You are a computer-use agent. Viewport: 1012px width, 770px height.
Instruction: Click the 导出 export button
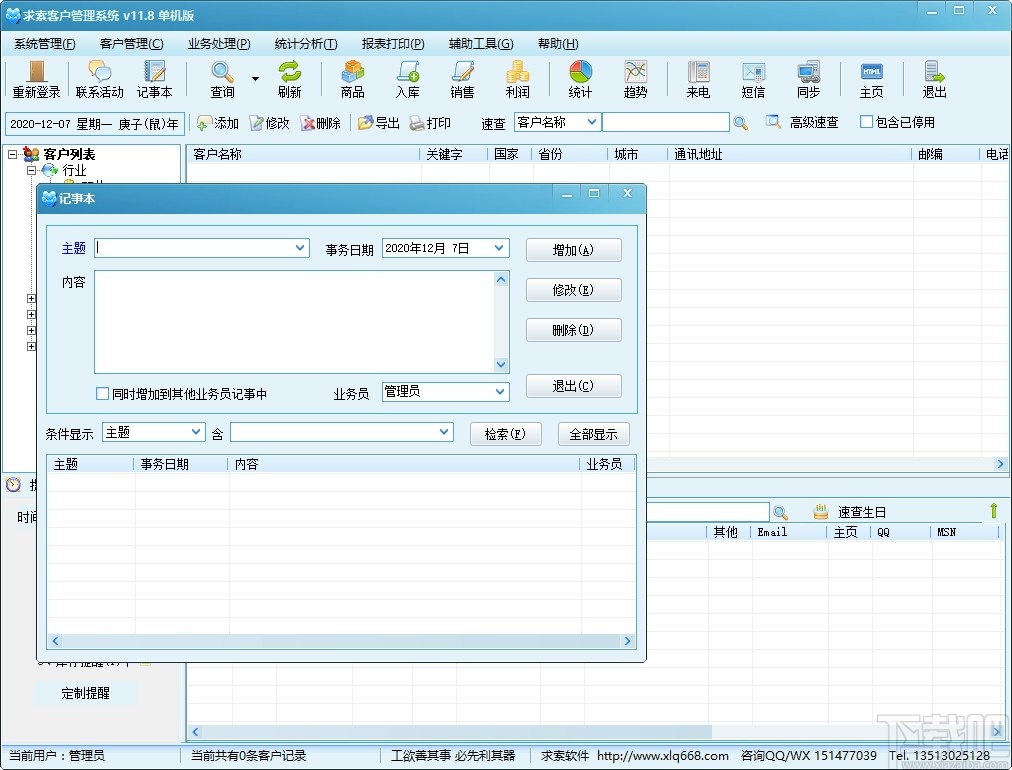click(x=379, y=123)
